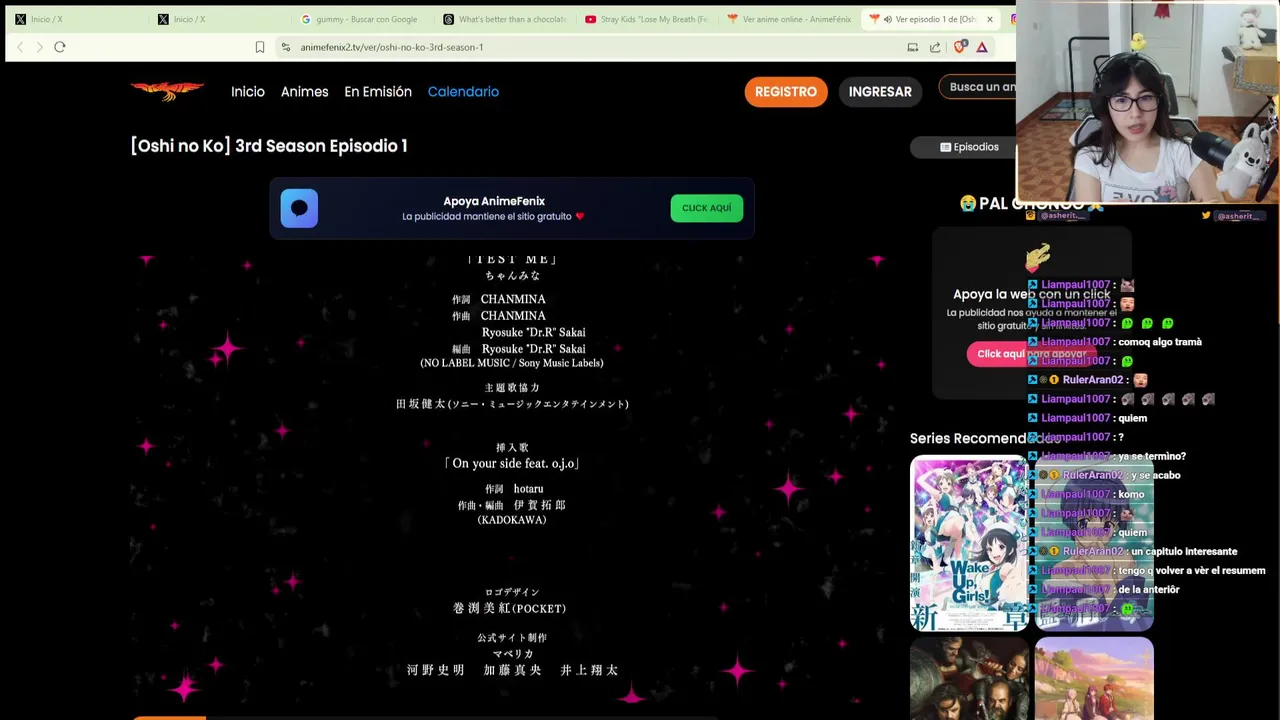
Task: Open site settings icon beside the URL
Action: tap(286, 47)
